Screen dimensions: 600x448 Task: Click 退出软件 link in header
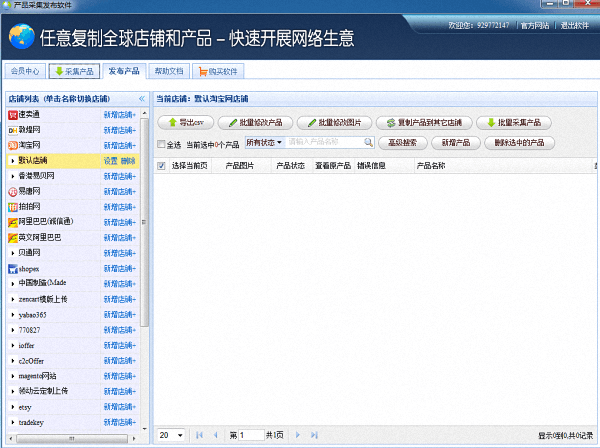(x=574, y=26)
